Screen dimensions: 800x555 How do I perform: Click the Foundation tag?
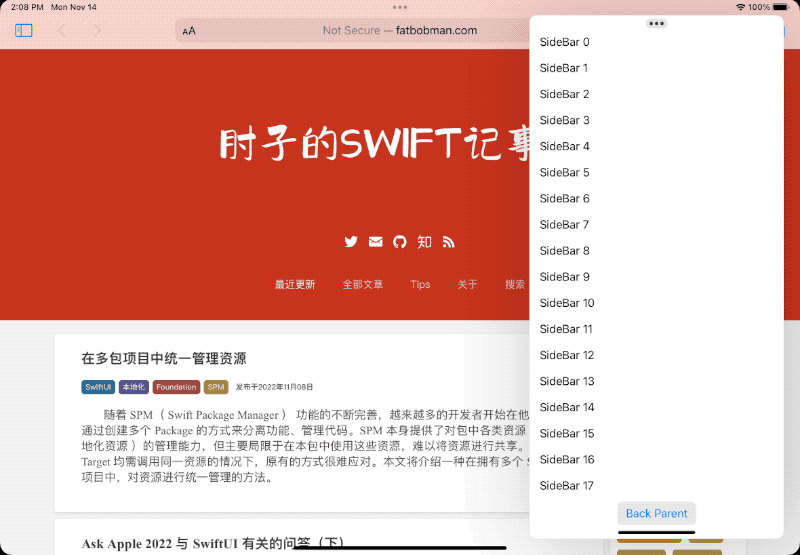(x=176, y=387)
